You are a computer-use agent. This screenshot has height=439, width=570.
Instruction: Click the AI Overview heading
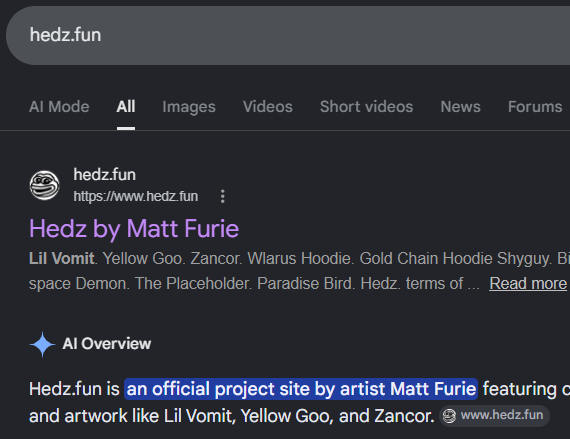(x=107, y=344)
